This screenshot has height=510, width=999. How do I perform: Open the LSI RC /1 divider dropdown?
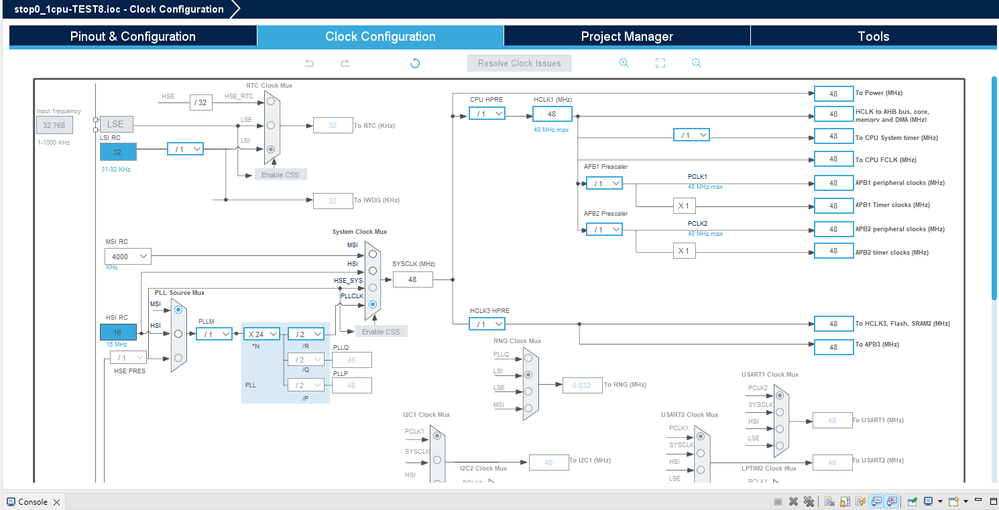tap(185, 149)
